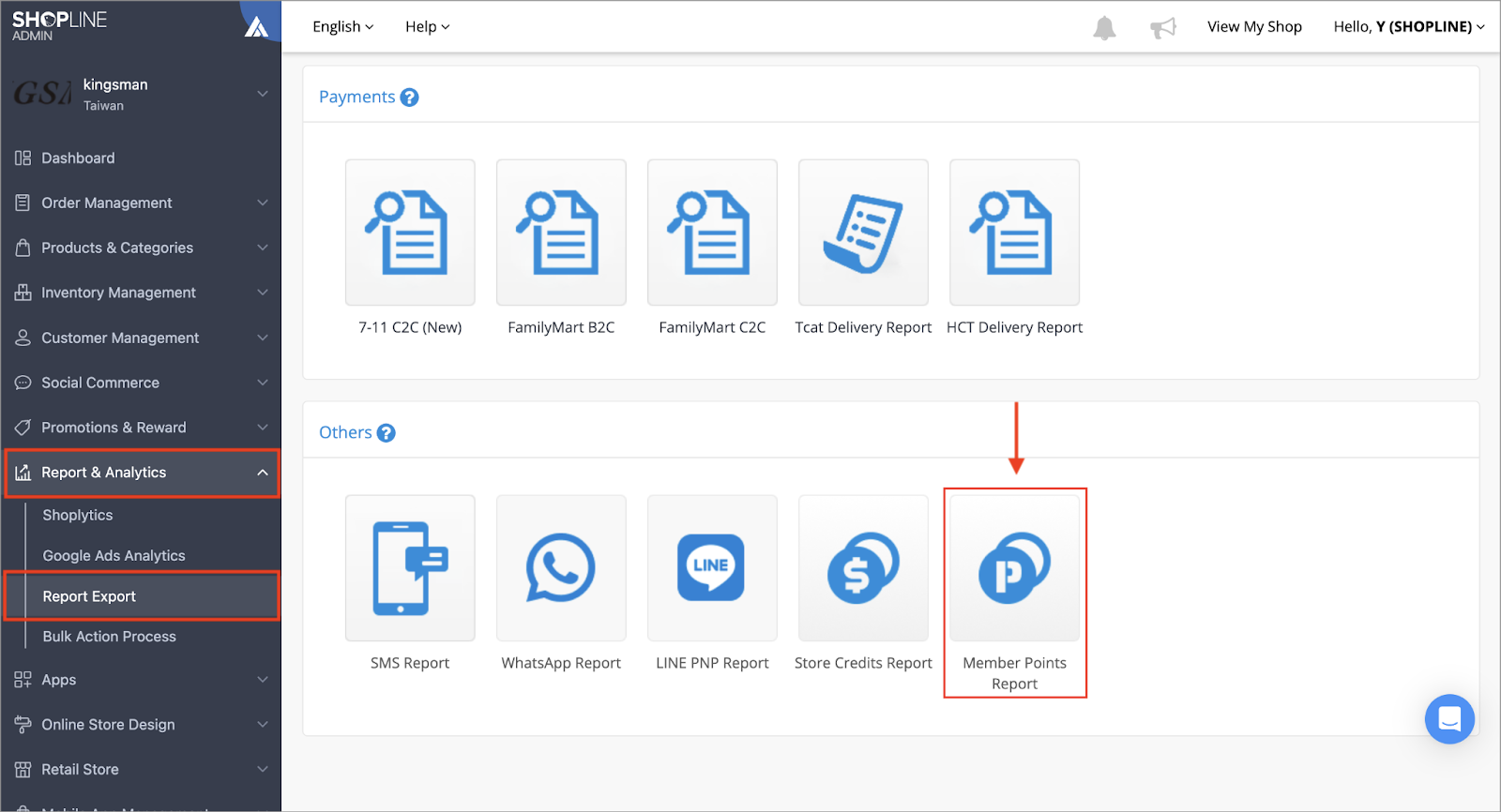This screenshot has height=812, width=1501.
Task: Click the Online Store Design paint roller icon
Action: (x=23, y=725)
